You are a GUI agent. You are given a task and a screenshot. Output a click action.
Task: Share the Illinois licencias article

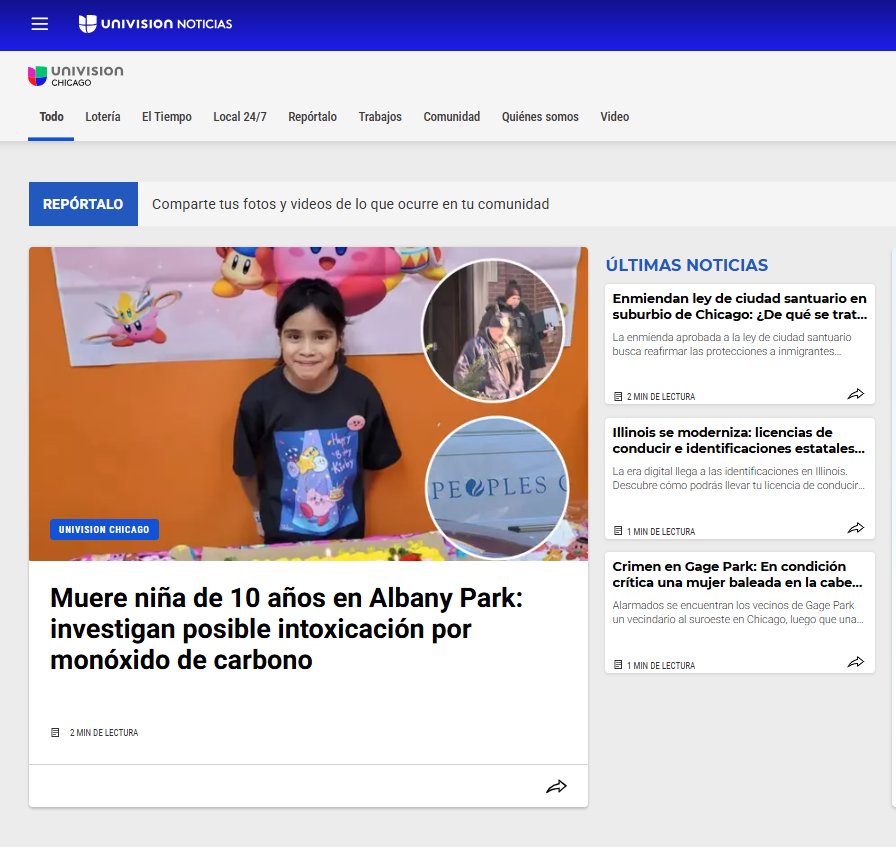(x=855, y=528)
